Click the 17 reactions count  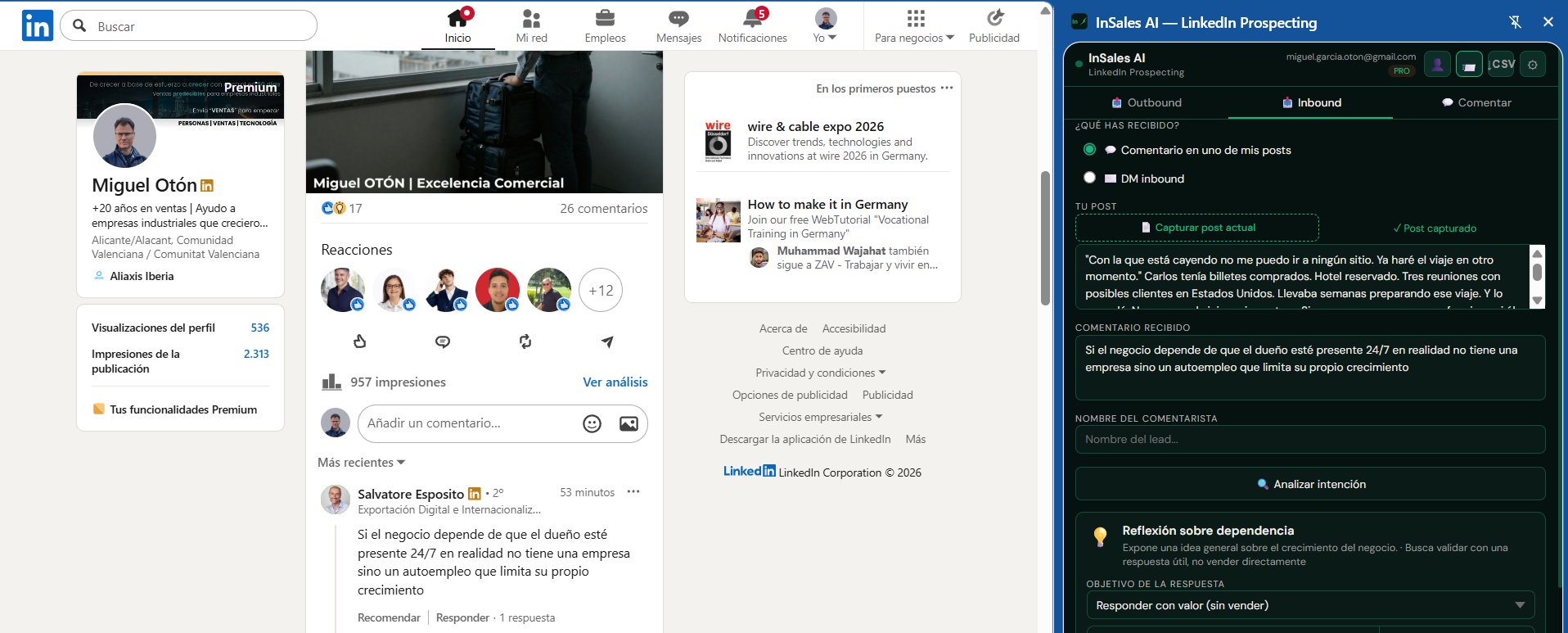coord(355,209)
